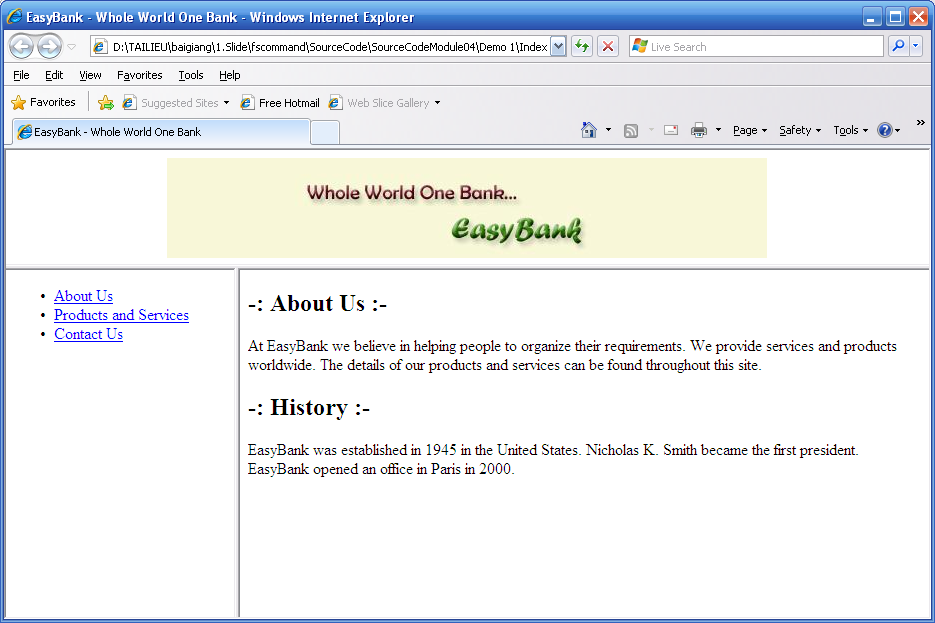Expand the address bar history dropdown

click(x=558, y=46)
